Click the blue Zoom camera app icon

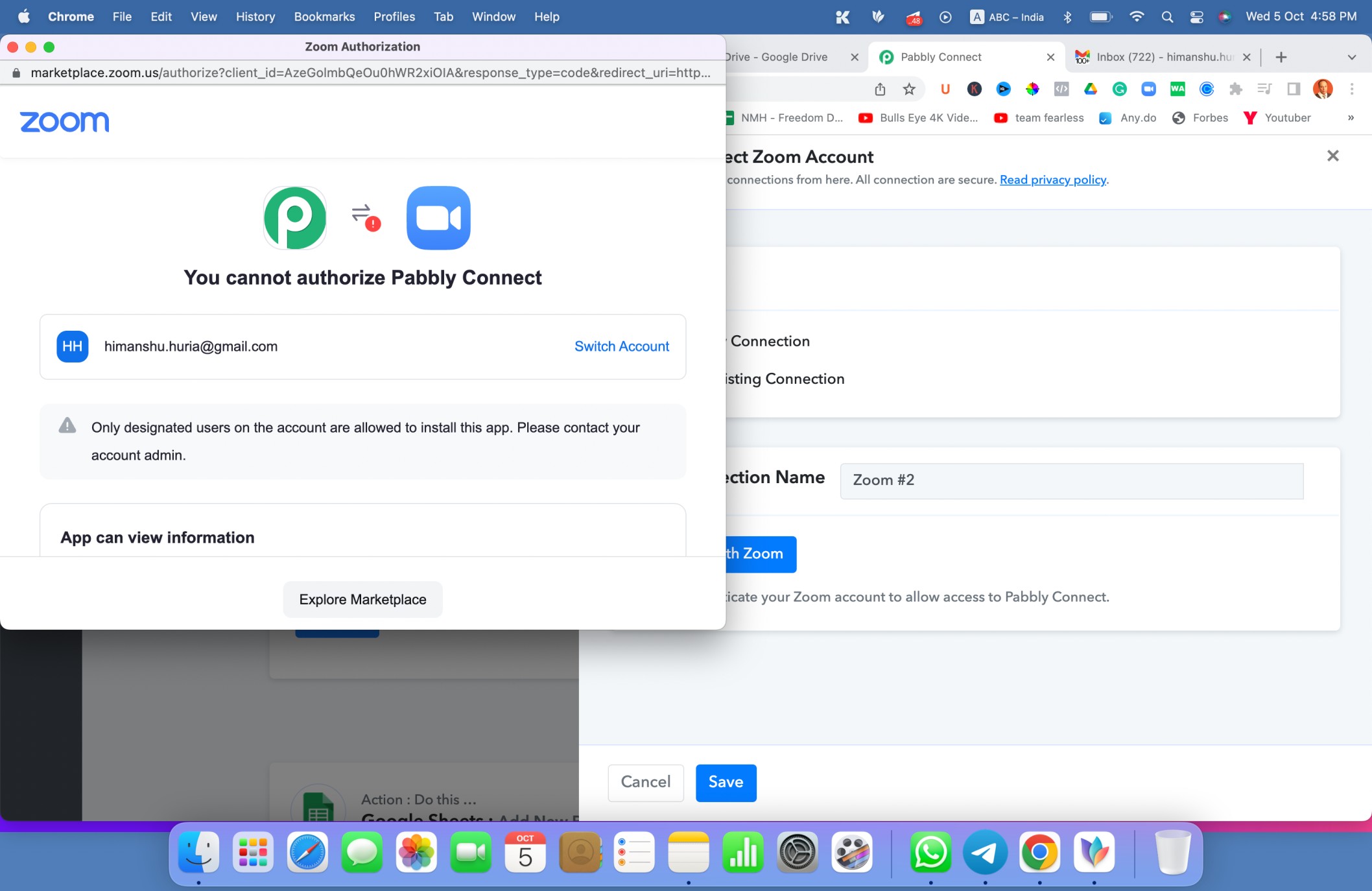tap(438, 218)
